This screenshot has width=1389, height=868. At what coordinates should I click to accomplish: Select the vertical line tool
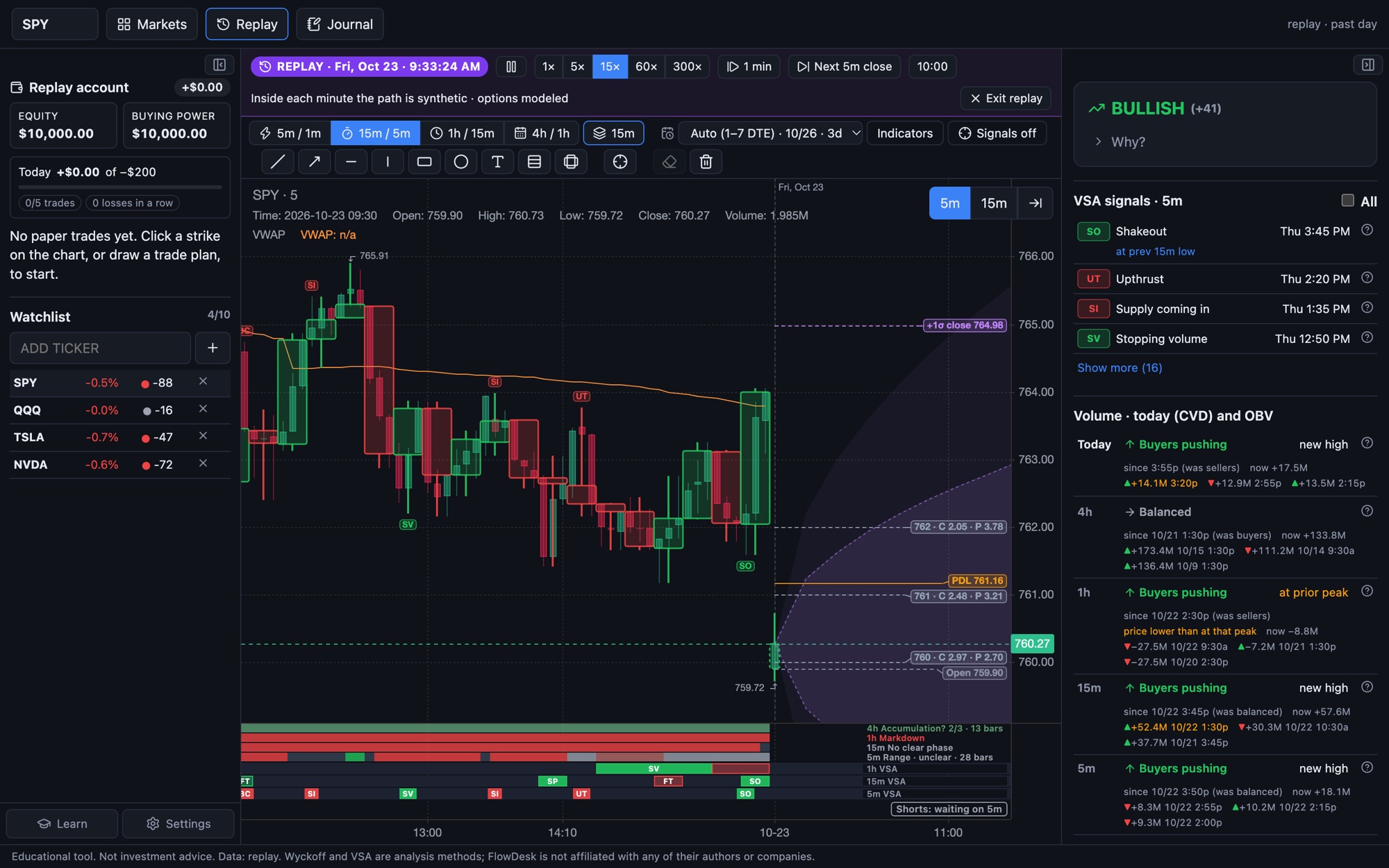[388, 162]
